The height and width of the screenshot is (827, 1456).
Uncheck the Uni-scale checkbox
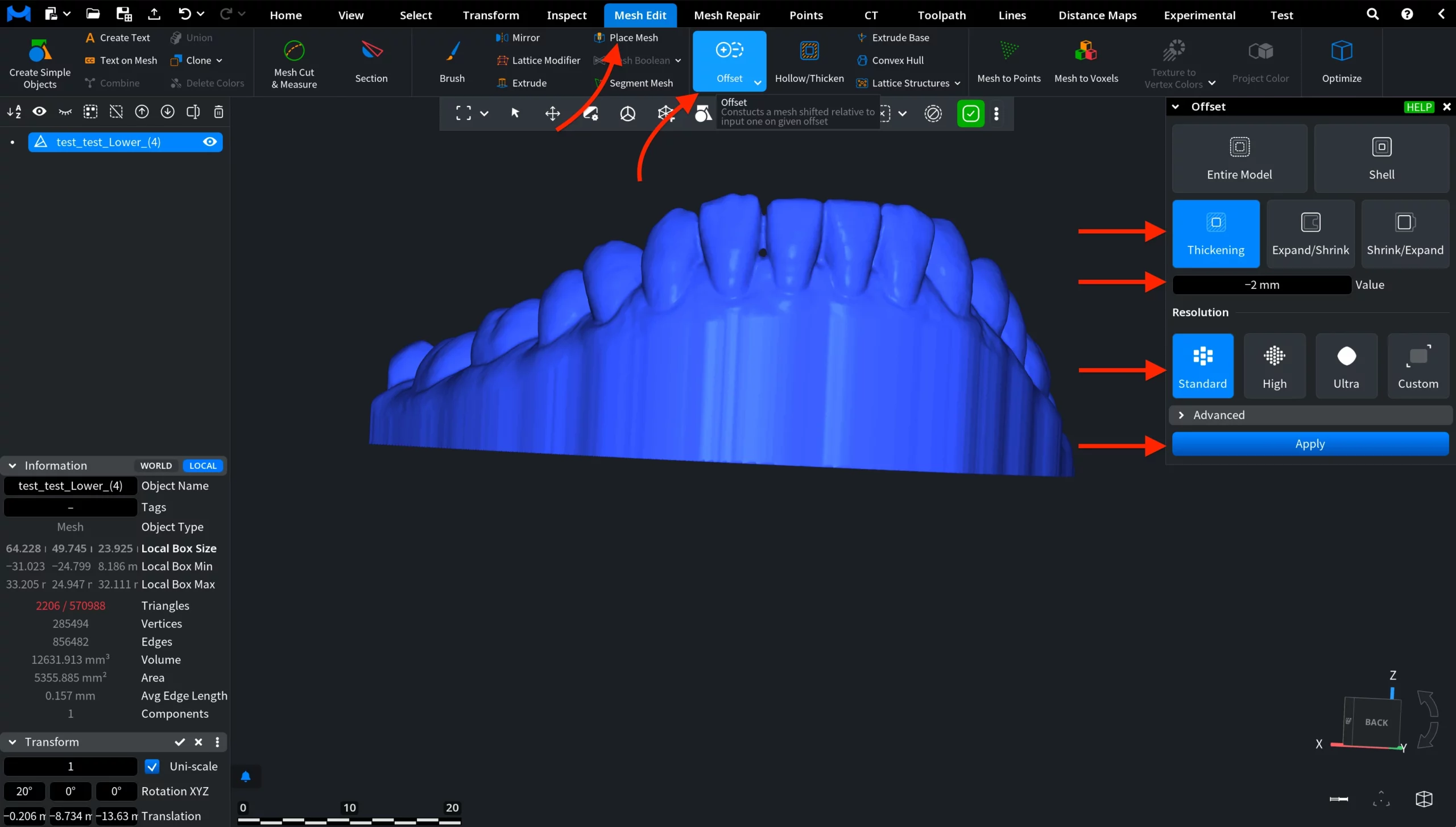tap(152, 766)
